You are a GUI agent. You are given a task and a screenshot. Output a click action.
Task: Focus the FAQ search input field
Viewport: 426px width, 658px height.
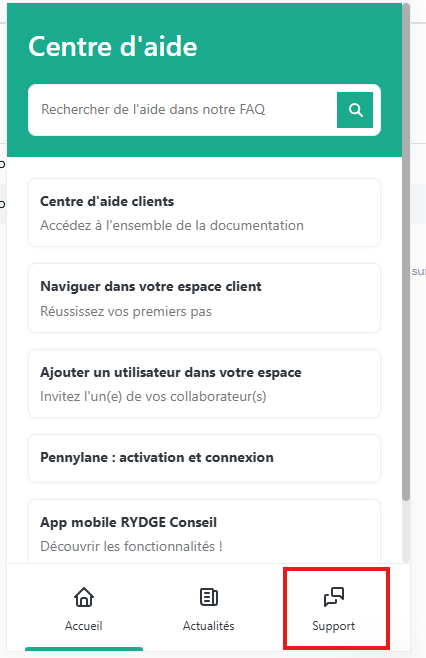tap(183, 110)
